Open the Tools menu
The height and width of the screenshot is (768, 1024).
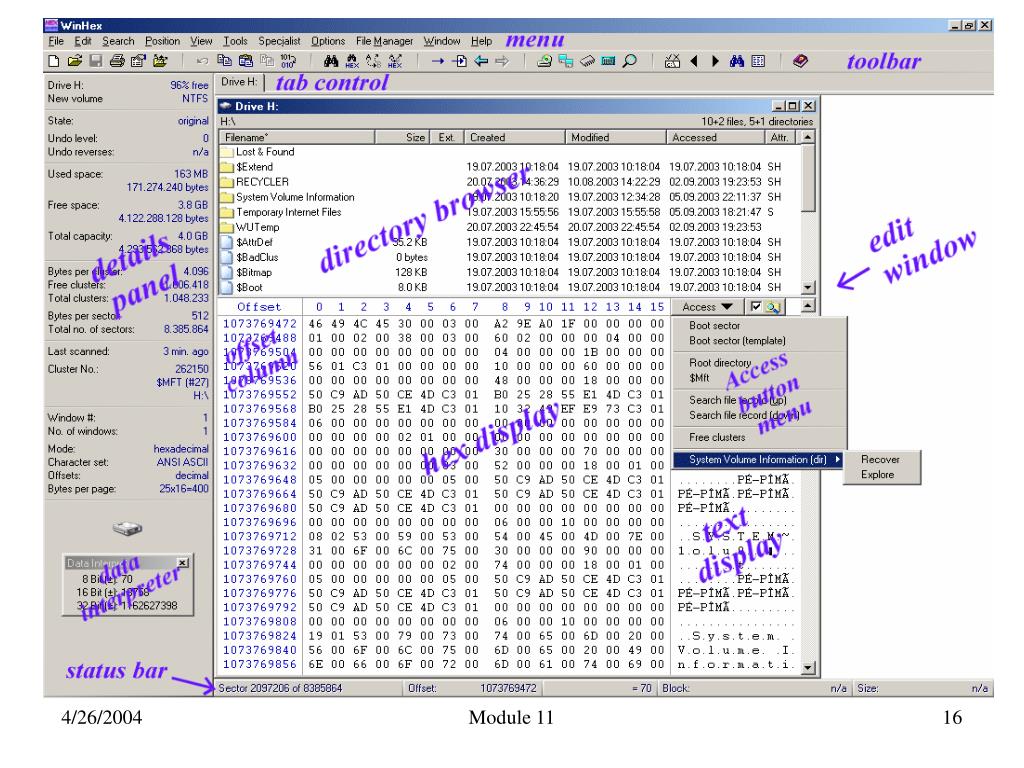tap(235, 40)
